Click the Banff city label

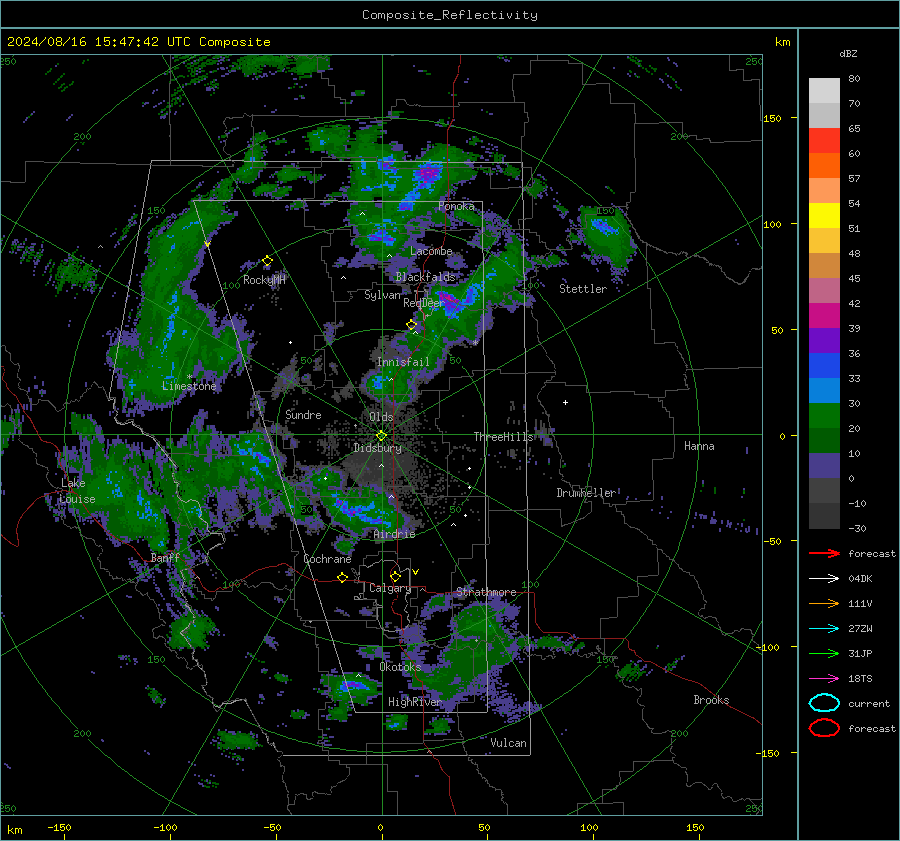[165, 558]
